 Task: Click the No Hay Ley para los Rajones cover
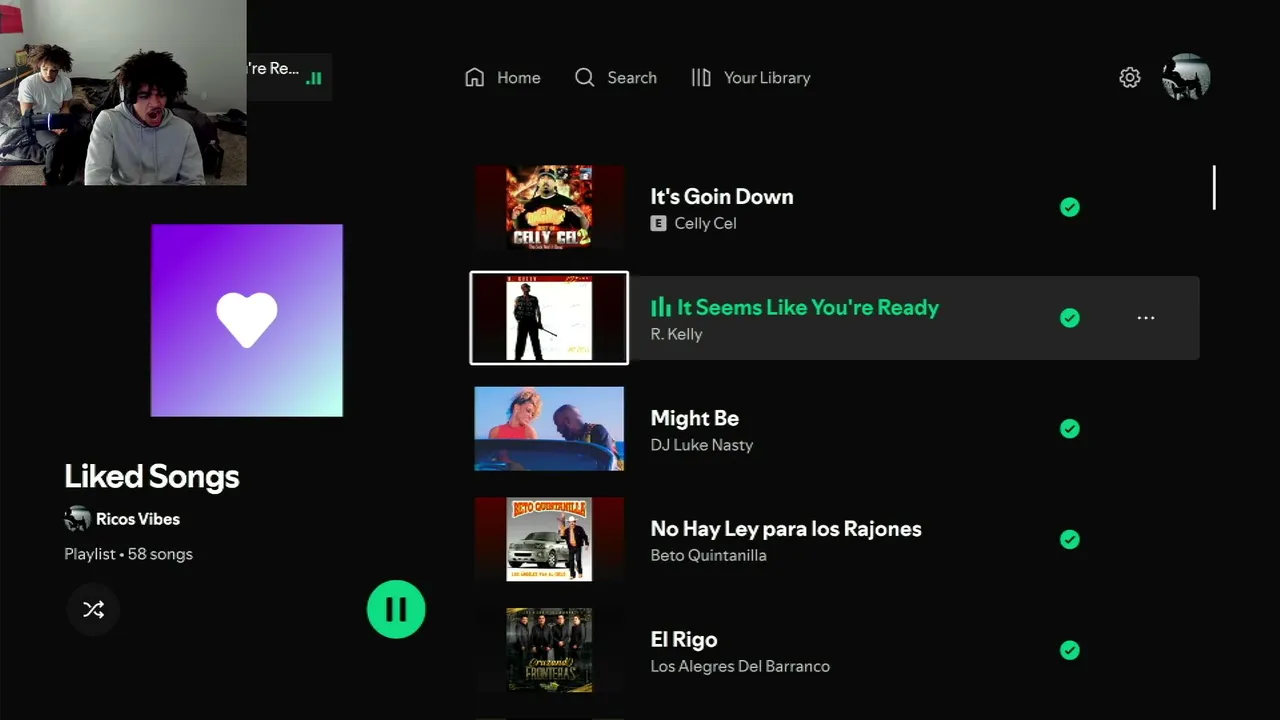(x=549, y=539)
